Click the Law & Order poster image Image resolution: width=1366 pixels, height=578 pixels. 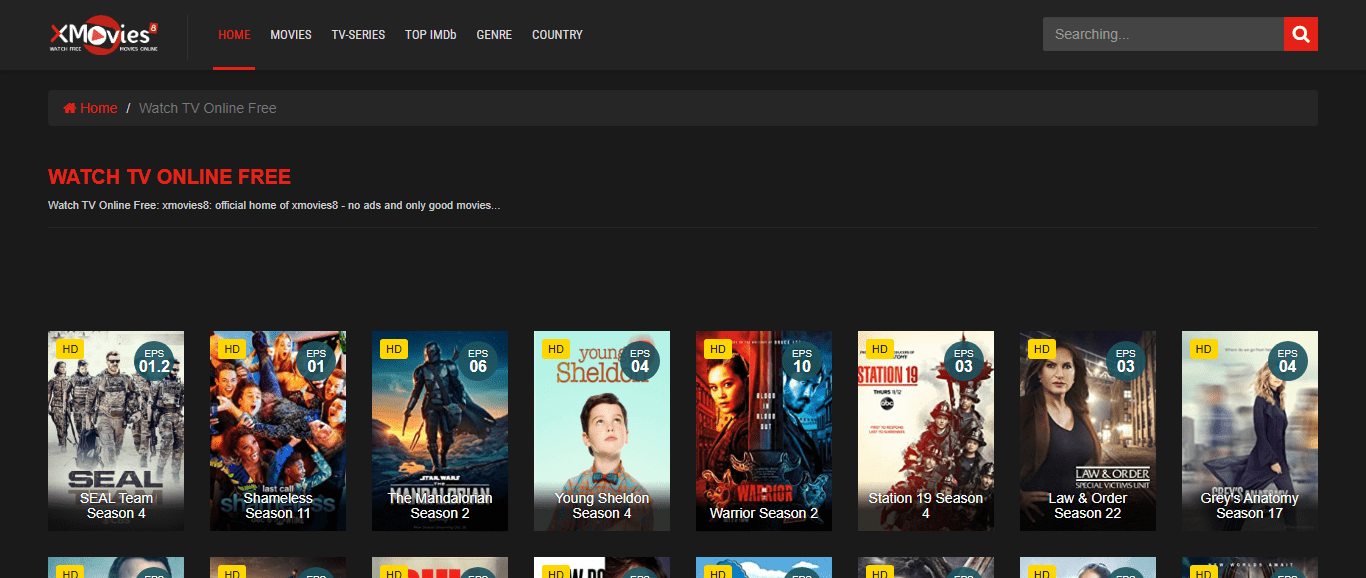[x=1088, y=431]
